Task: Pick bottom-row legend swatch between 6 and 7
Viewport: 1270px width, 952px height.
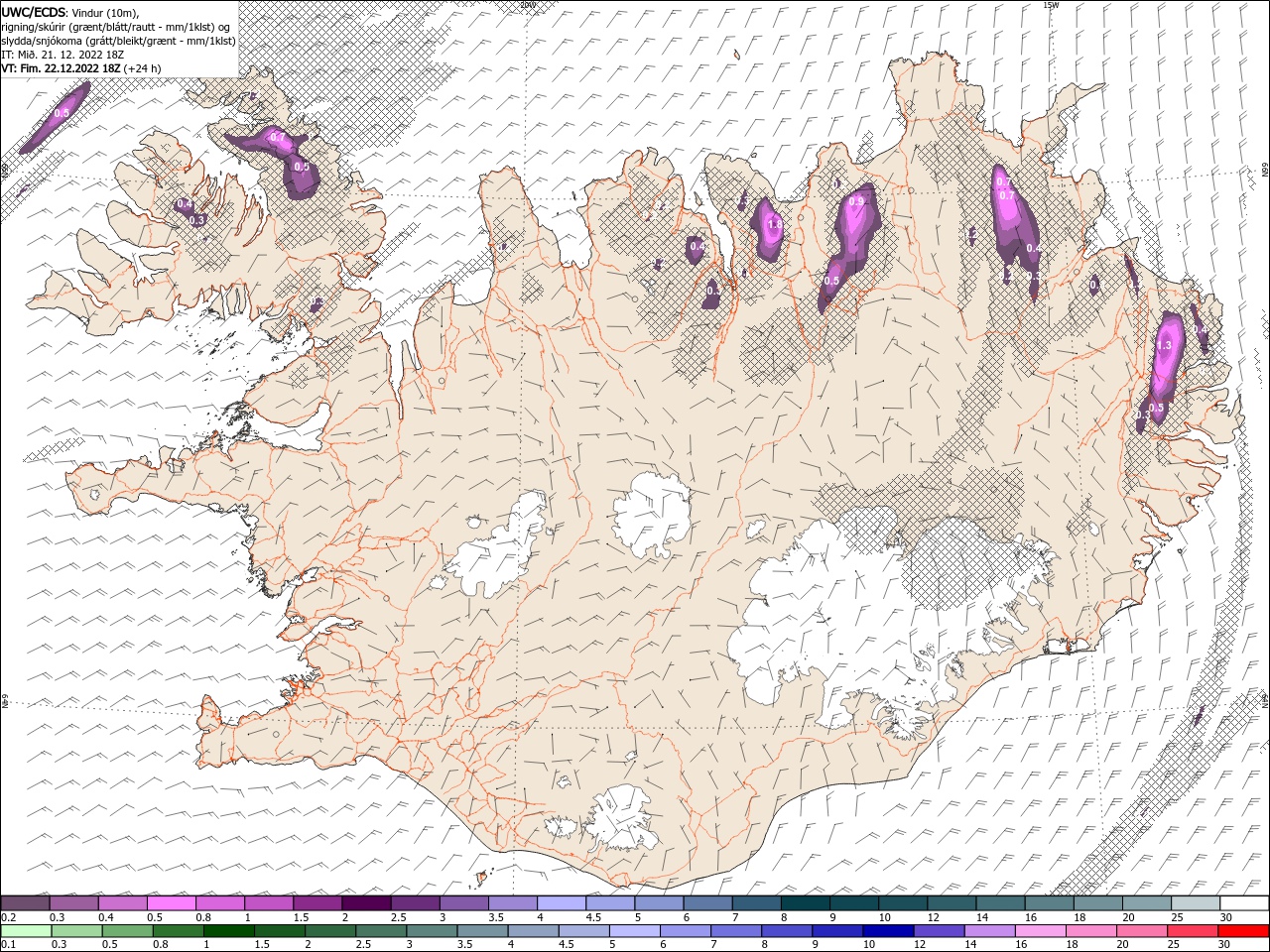Action: (685, 931)
